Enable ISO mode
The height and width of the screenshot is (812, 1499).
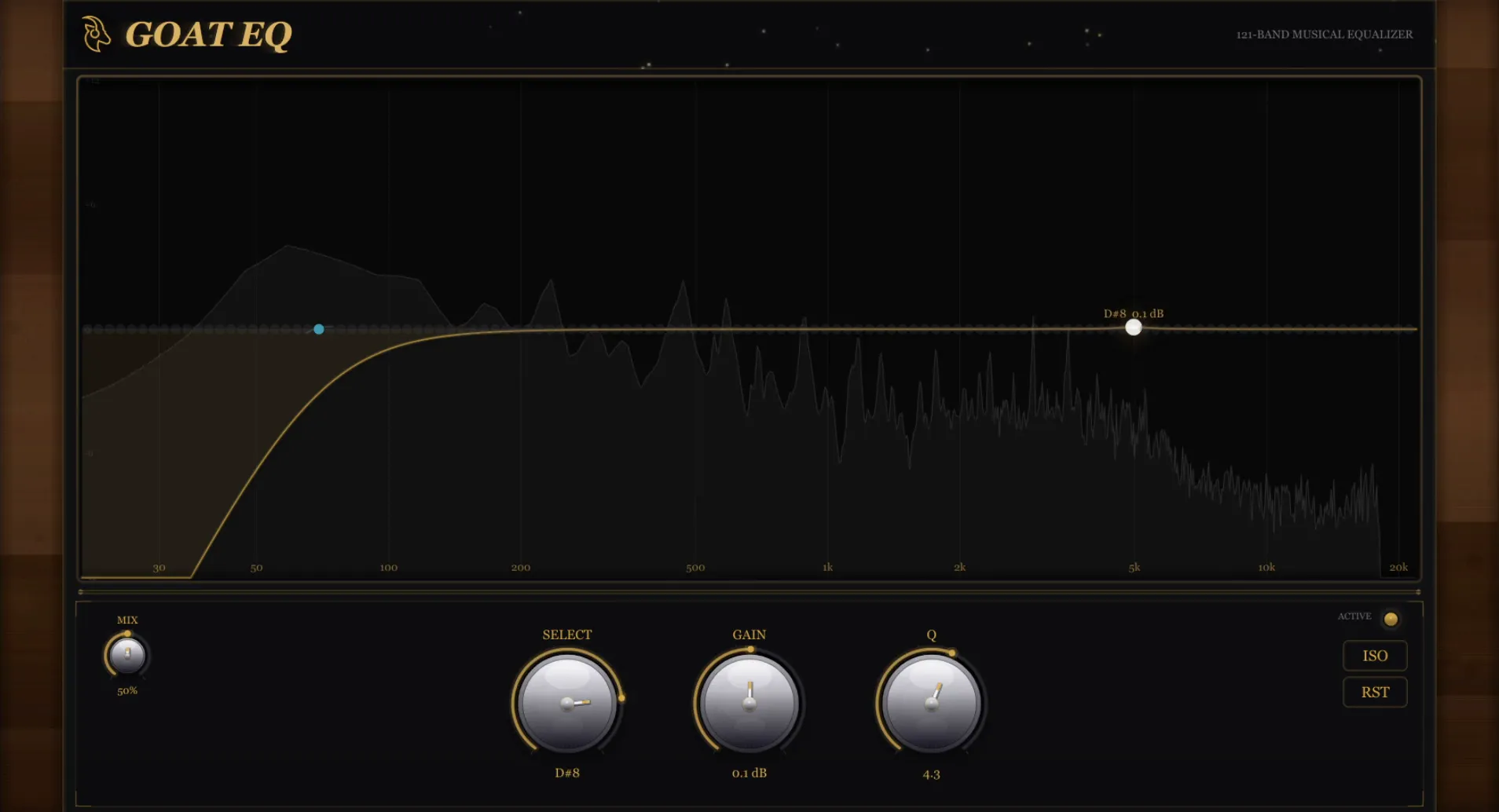pos(1375,656)
